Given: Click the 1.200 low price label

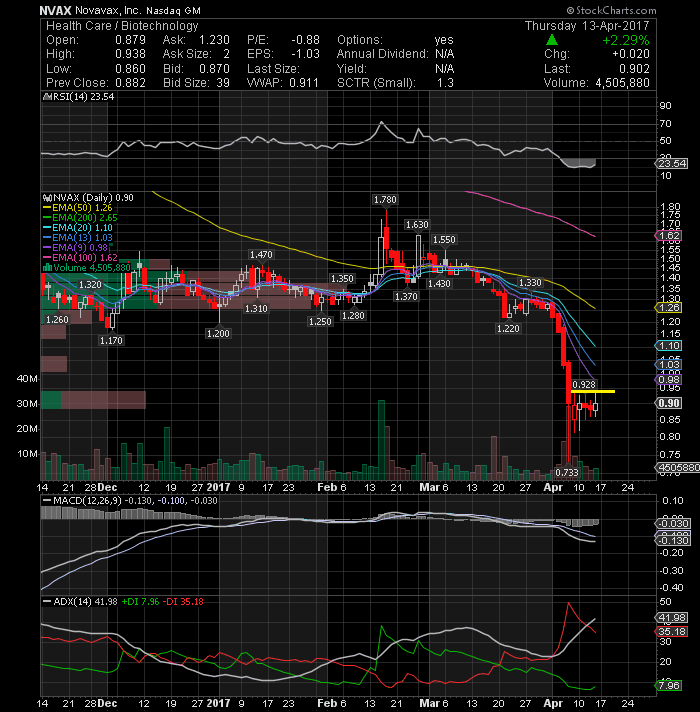Looking at the screenshot, I should pyautogui.click(x=218, y=333).
